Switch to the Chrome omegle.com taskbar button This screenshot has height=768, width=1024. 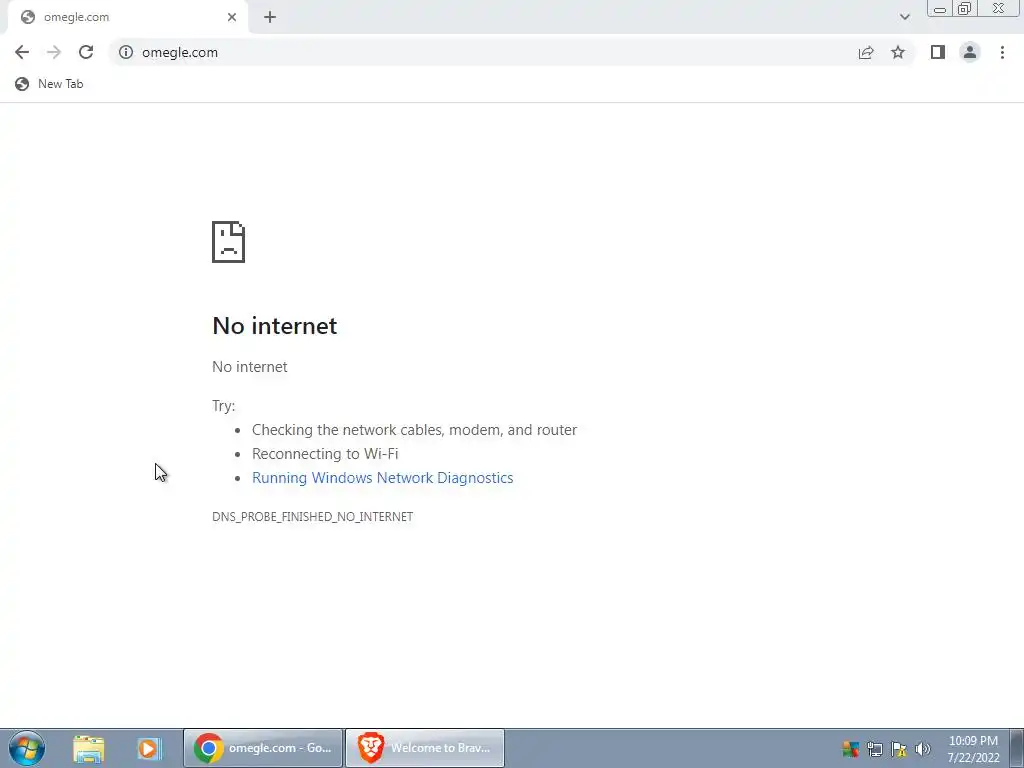coord(263,748)
